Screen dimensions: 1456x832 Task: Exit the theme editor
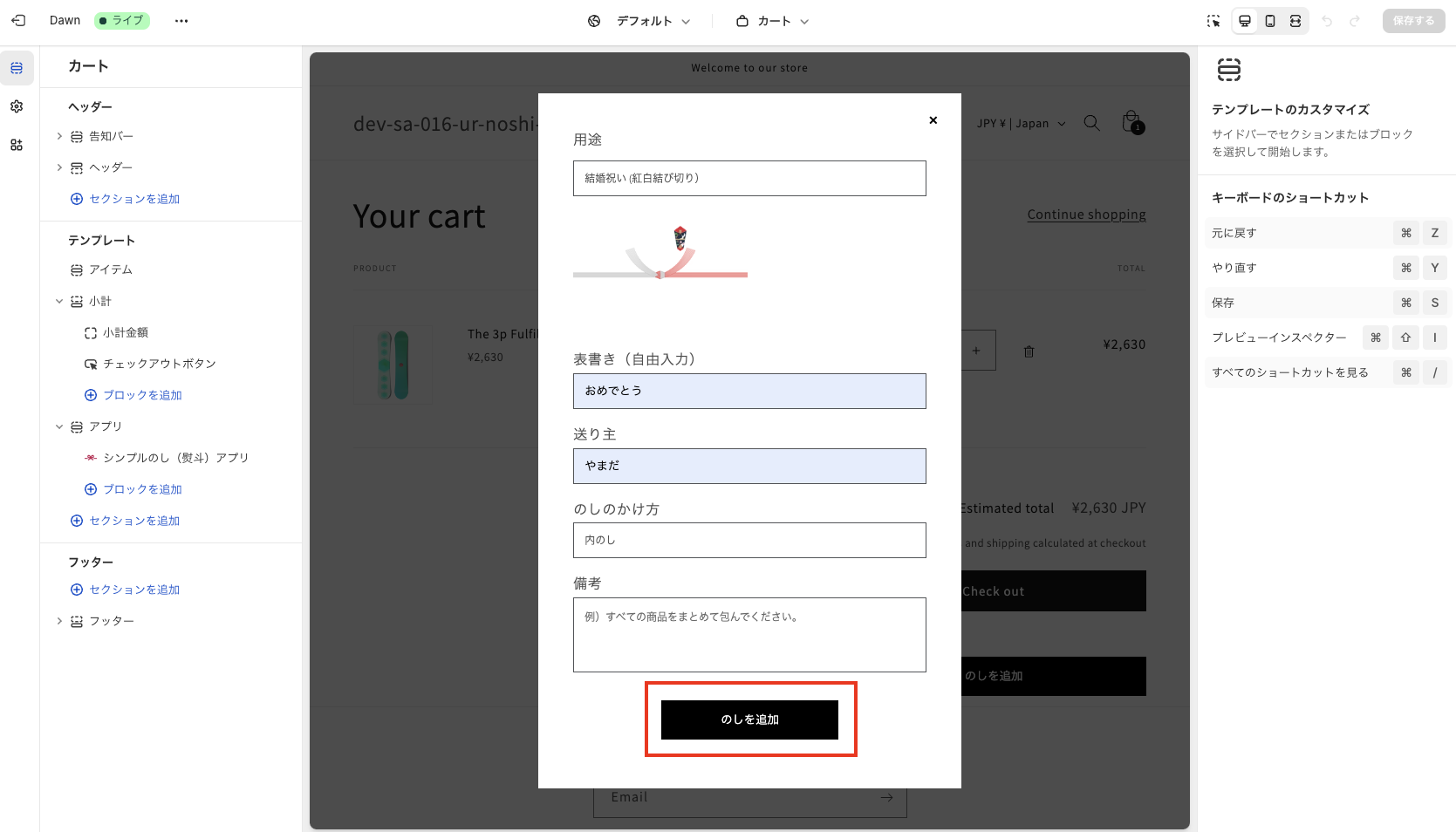click(18, 20)
